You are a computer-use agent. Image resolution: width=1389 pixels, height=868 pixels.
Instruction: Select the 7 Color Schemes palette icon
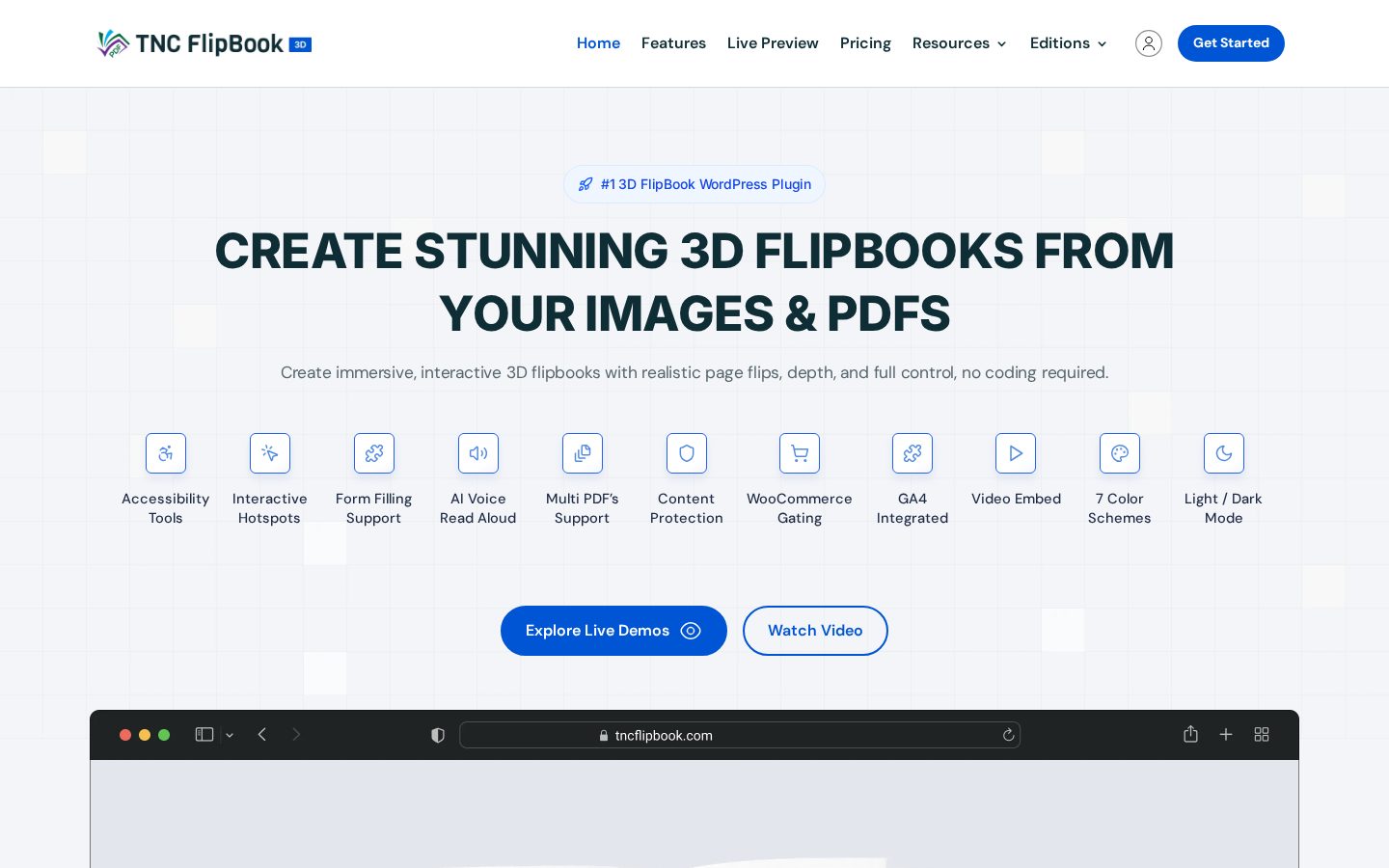[1120, 453]
